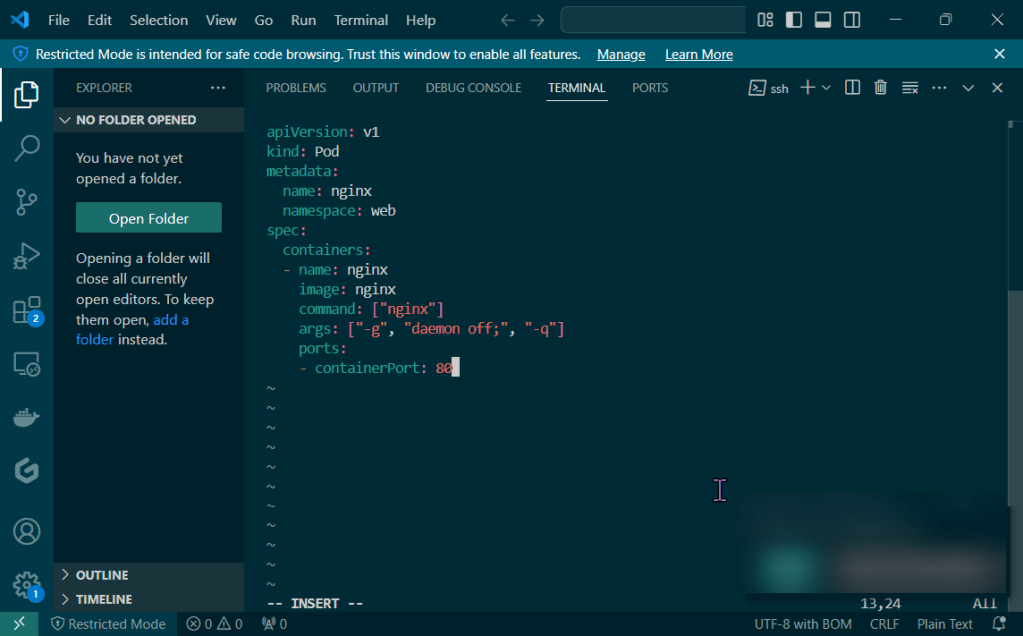Kill terminal with trash icon

tap(880, 88)
